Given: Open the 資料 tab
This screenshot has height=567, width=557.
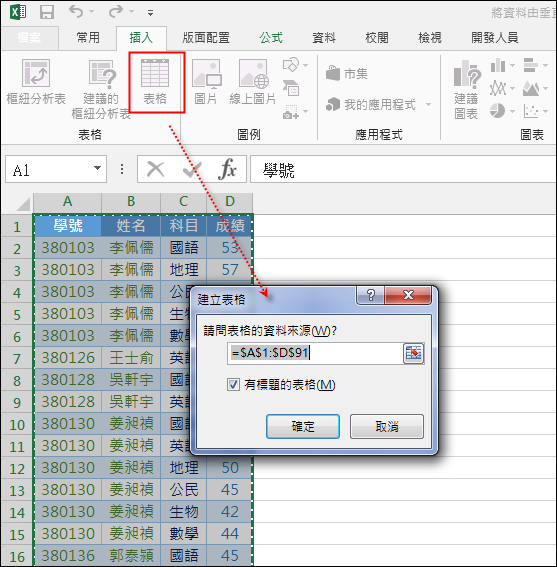Looking at the screenshot, I should point(324,38).
